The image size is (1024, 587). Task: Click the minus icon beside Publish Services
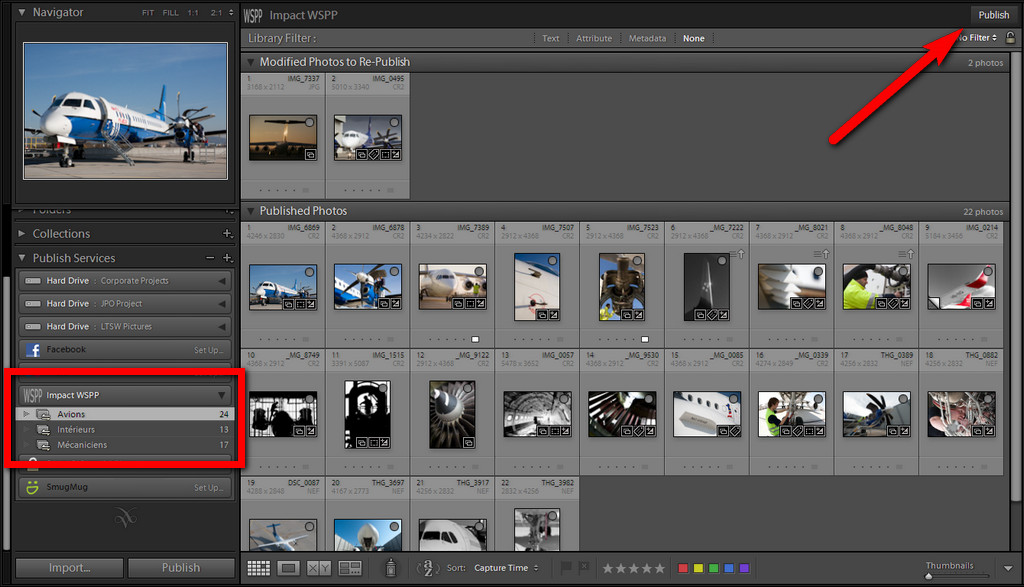point(210,258)
